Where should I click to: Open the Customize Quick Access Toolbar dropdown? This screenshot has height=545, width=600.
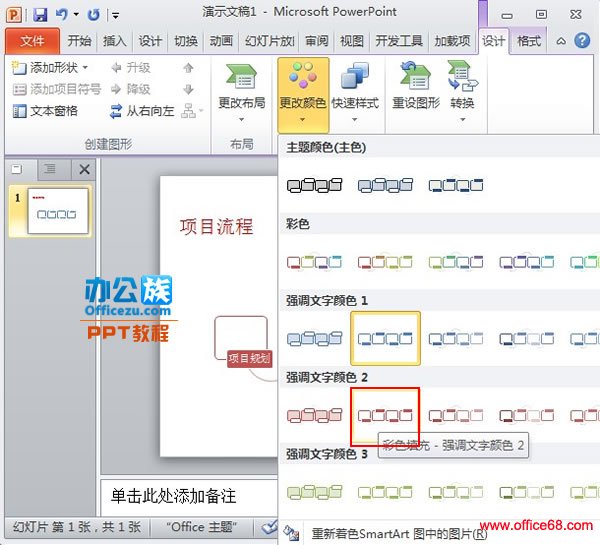coord(115,15)
